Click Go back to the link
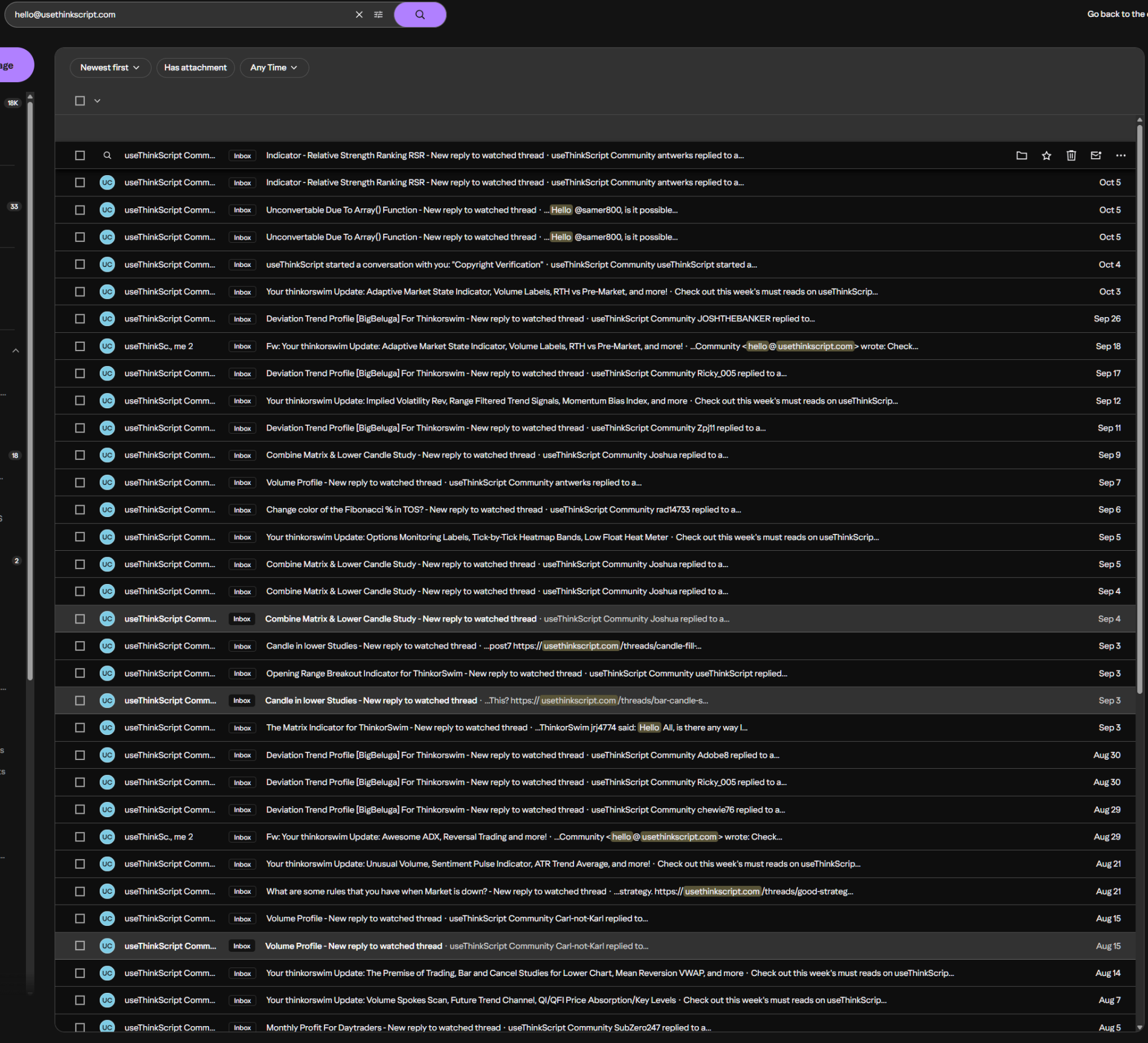The image size is (1148, 1043). (1116, 14)
